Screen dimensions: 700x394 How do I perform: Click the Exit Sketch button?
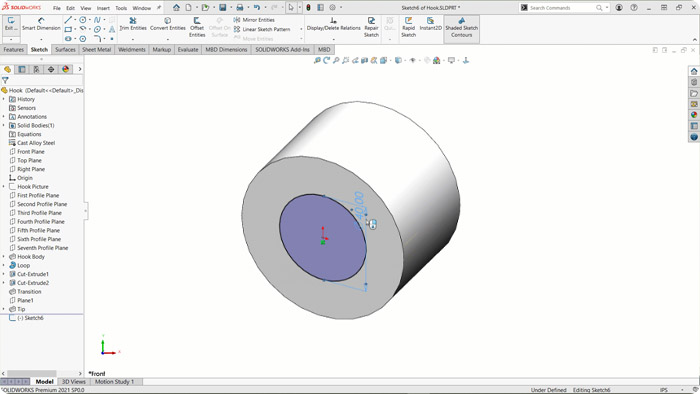(x=11, y=24)
